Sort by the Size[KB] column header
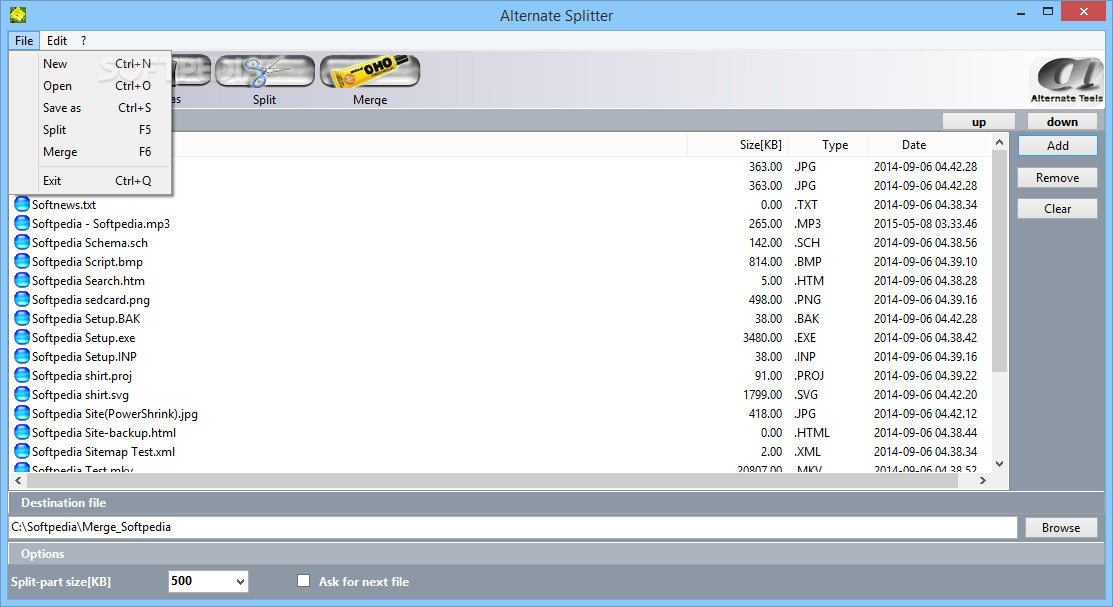The height and width of the screenshot is (607, 1113). pos(738,145)
